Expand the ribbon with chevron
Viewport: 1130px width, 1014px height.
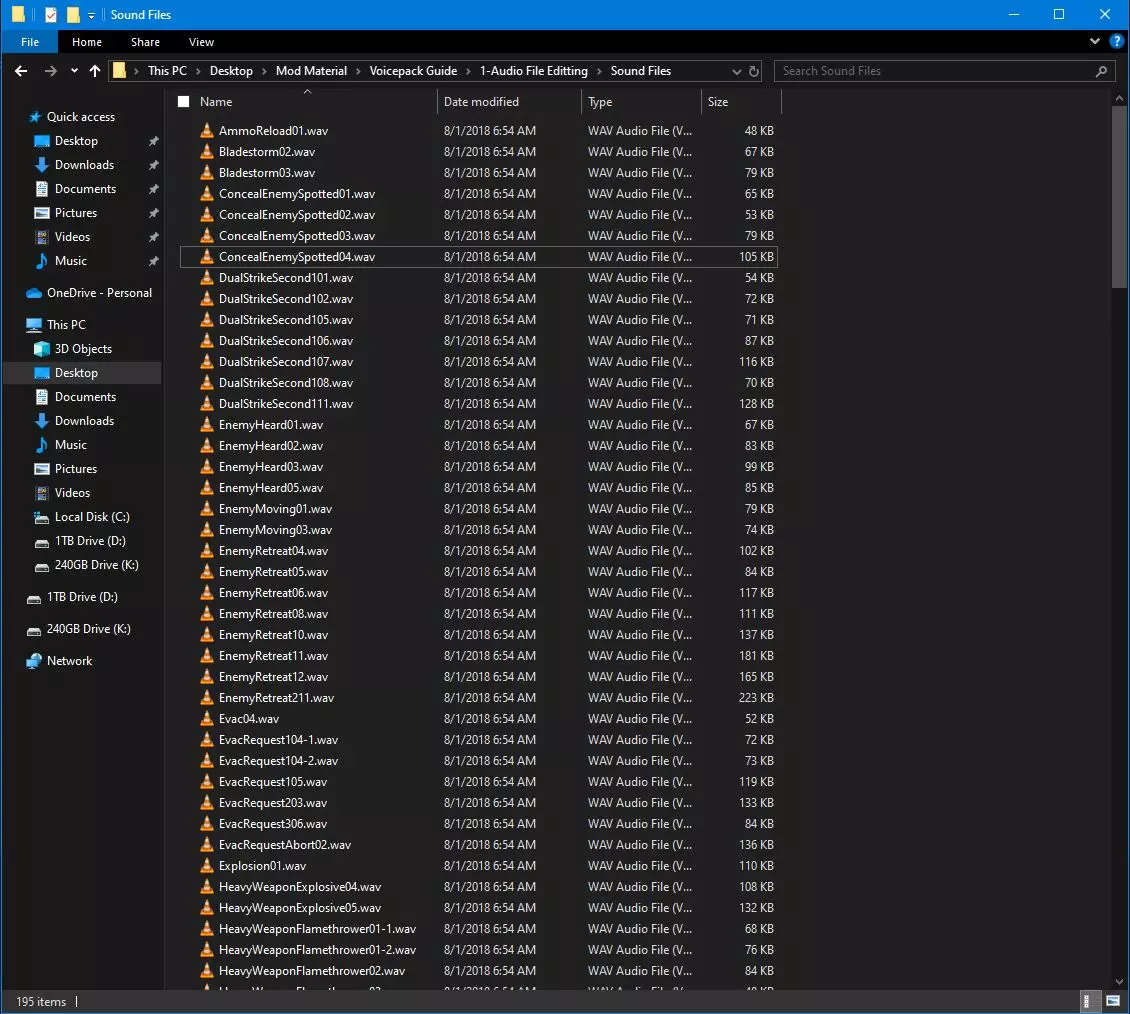[x=1094, y=41]
